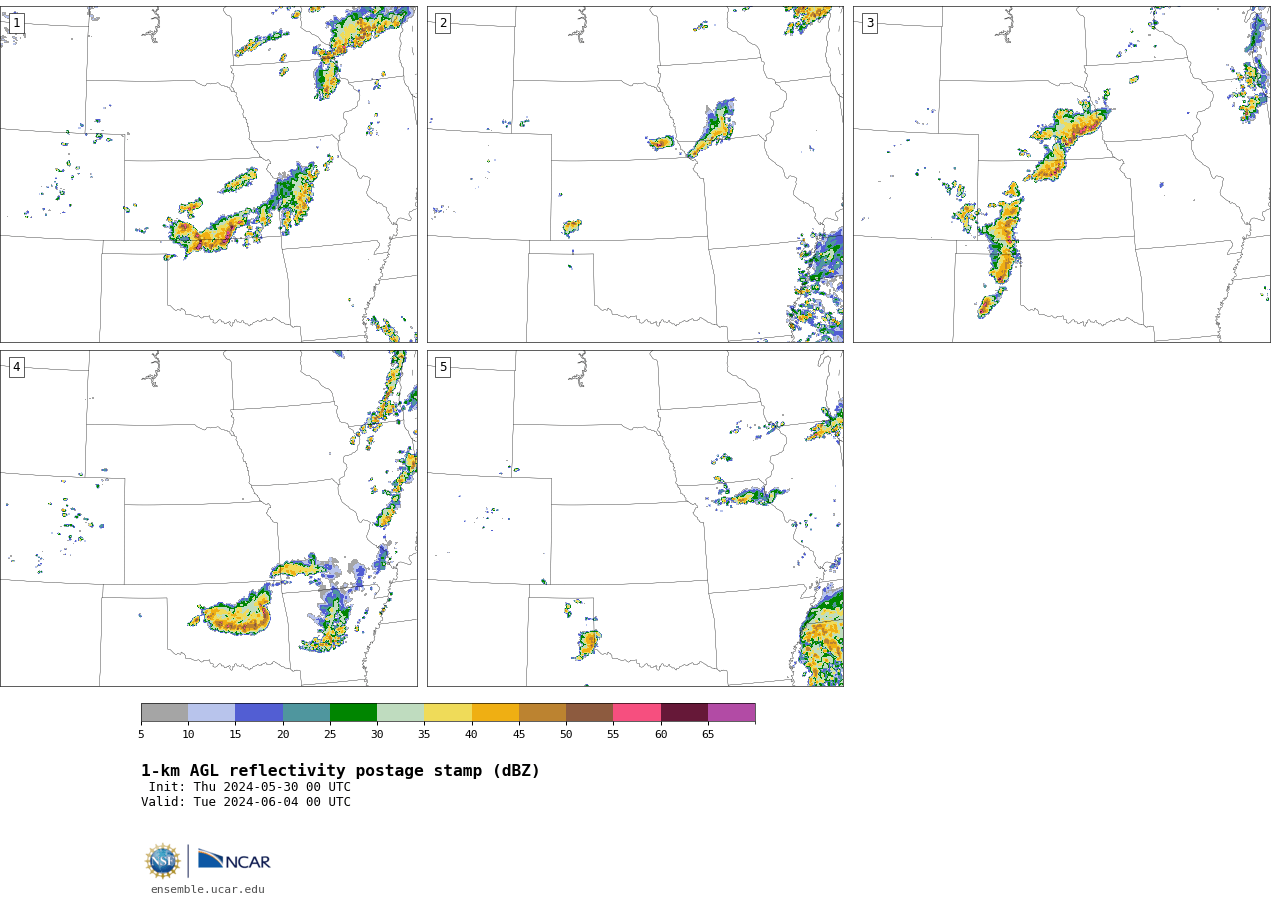Click the number label on panel 4
1280x901 pixels.
[x=16, y=367]
